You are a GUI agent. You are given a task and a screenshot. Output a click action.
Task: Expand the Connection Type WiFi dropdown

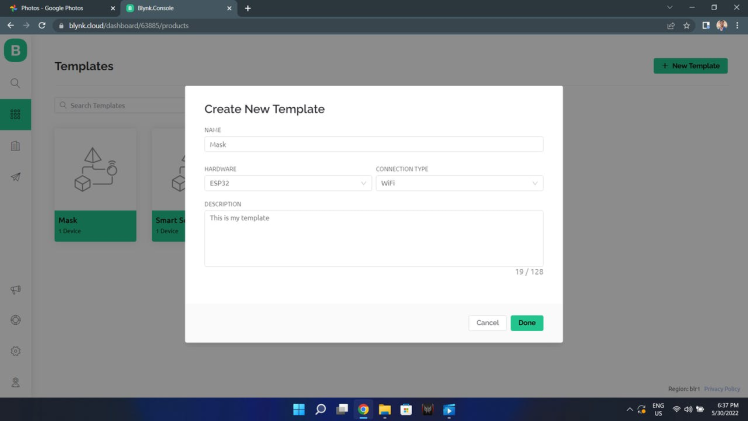(x=459, y=183)
